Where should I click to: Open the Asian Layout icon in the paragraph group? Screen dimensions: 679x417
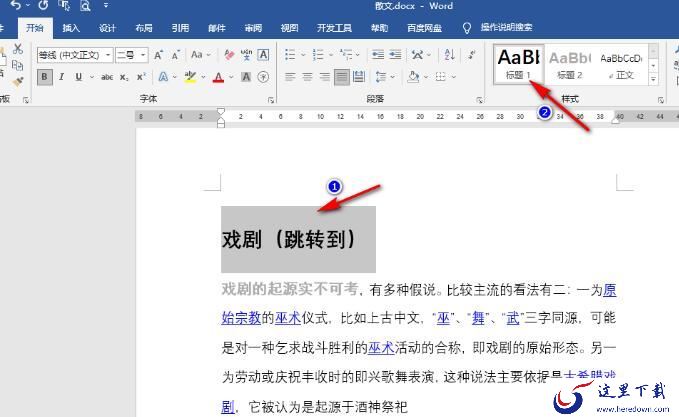pos(417,55)
